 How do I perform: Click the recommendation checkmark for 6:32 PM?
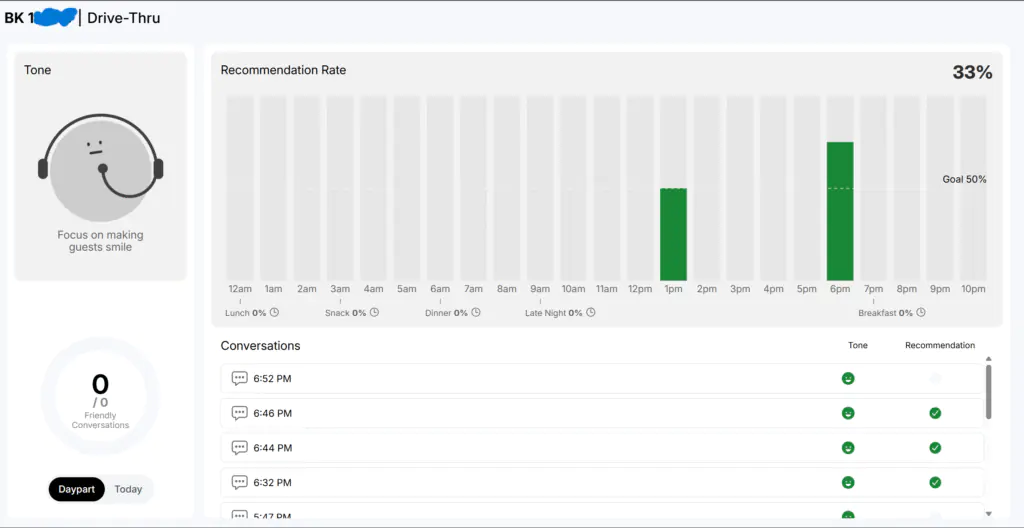coord(935,482)
